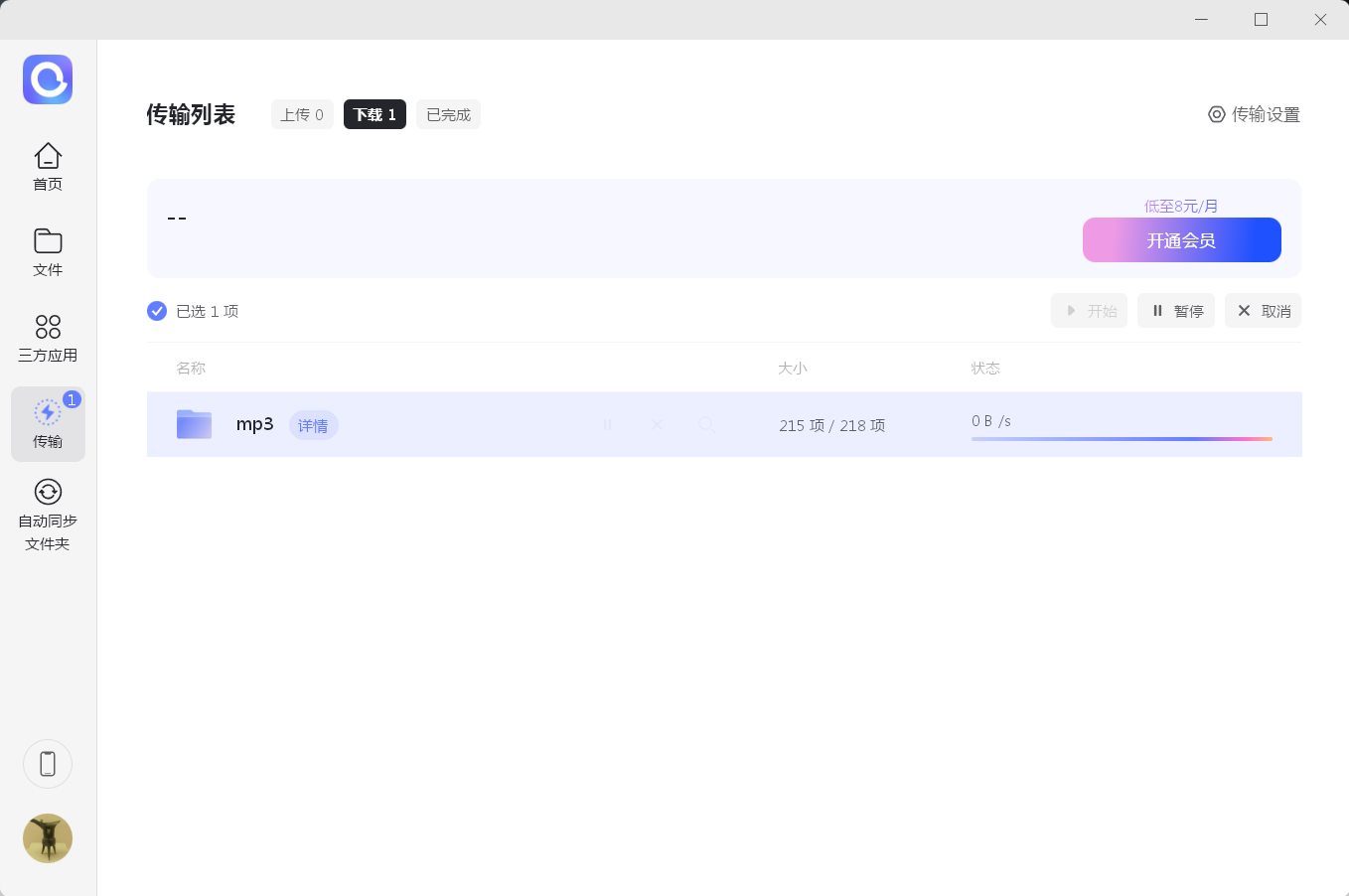
Task: Open 自动同步文件夹 auto-sync folder
Action: tap(48, 516)
